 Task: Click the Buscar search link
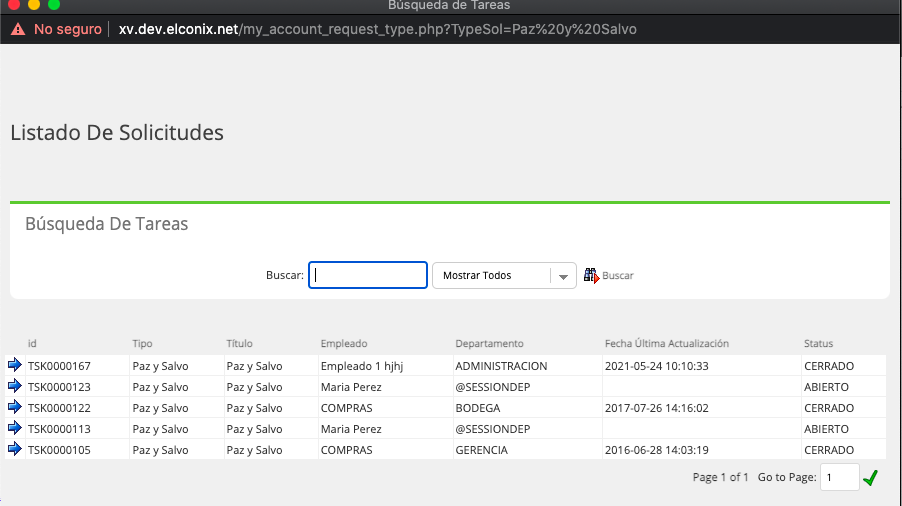coord(617,275)
